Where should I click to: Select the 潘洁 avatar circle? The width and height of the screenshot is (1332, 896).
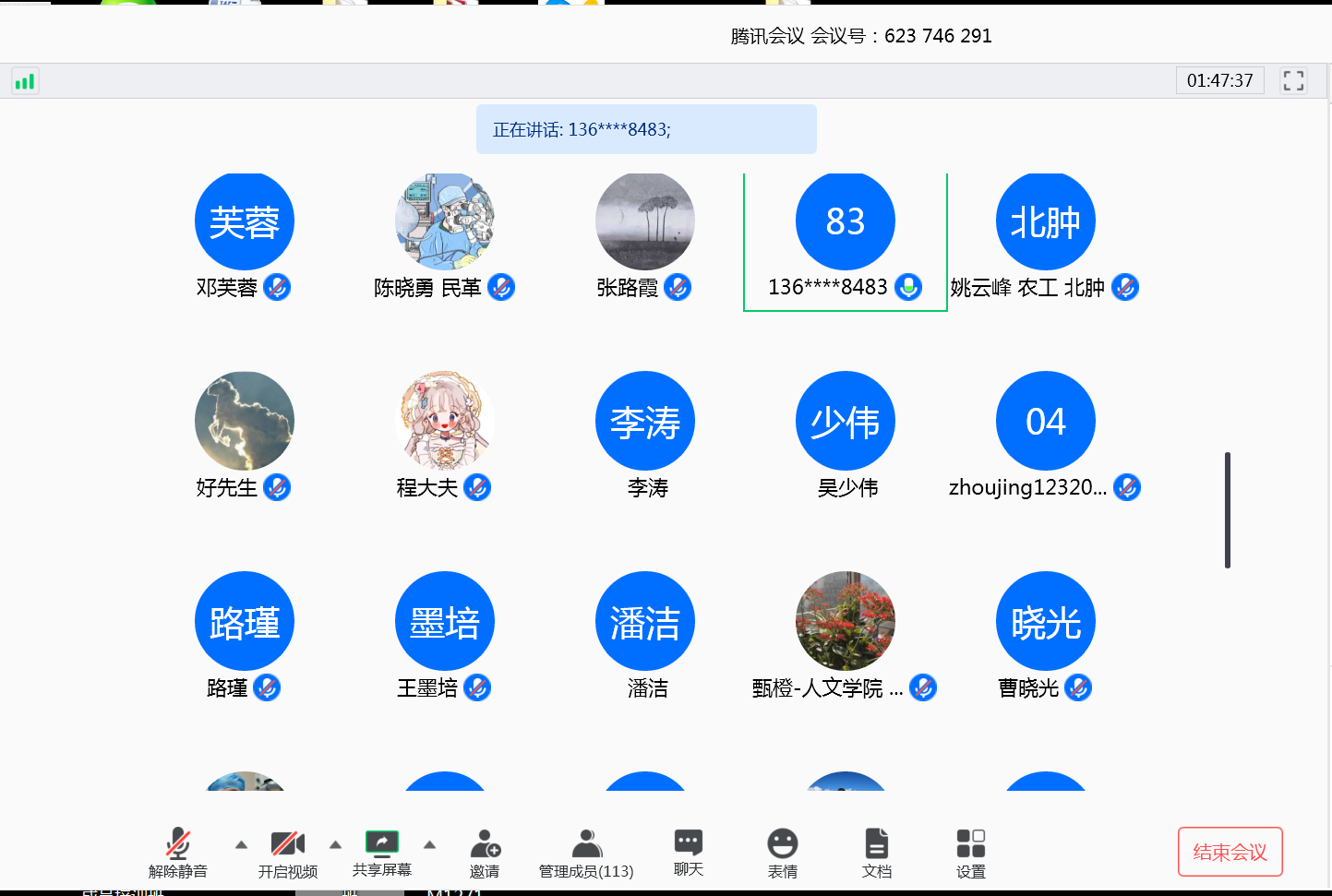(x=645, y=621)
